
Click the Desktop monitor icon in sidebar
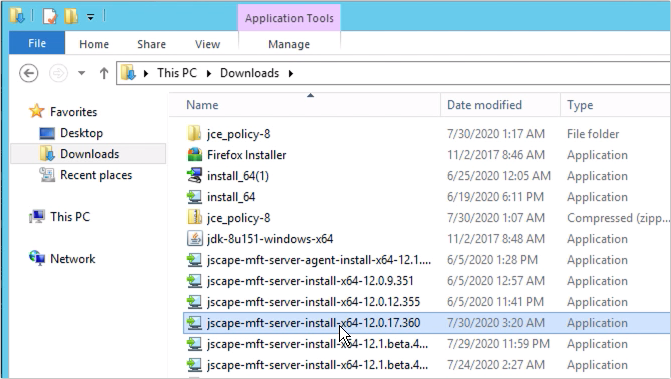[x=47, y=133]
